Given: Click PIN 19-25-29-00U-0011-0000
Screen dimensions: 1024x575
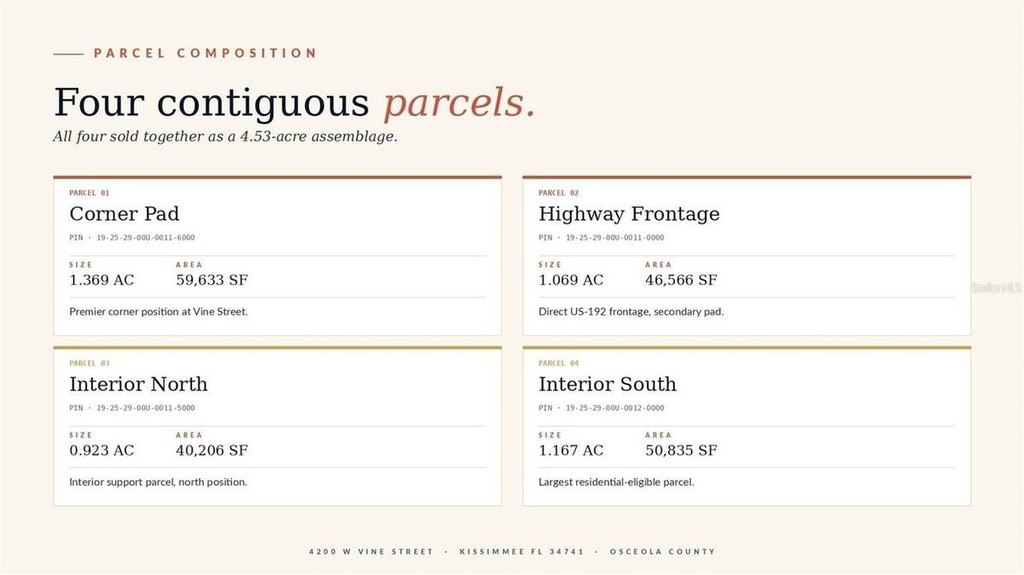Looking at the screenshot, I should pyautogui.click(x=601, y=238).
